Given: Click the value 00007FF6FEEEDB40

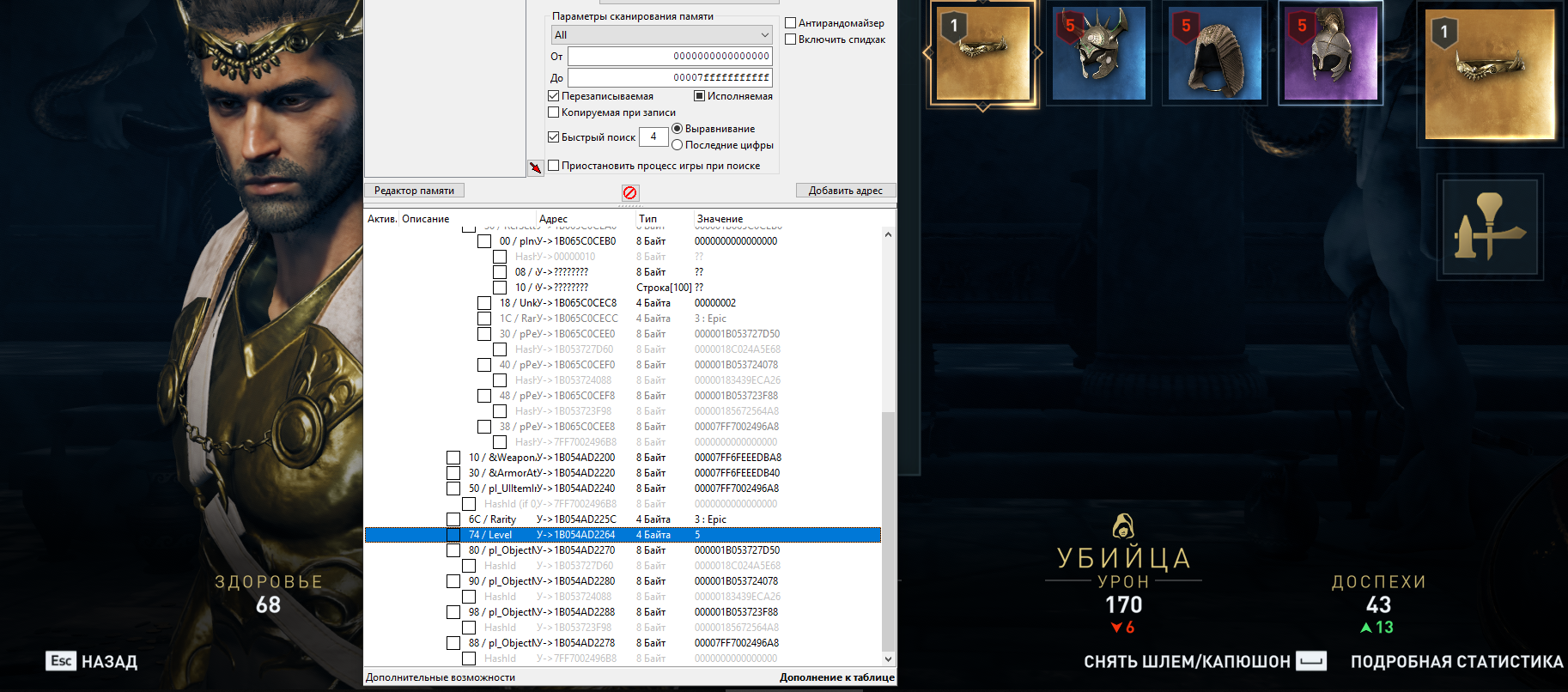Looking at the screenshot, I should (x=738, y=473).
